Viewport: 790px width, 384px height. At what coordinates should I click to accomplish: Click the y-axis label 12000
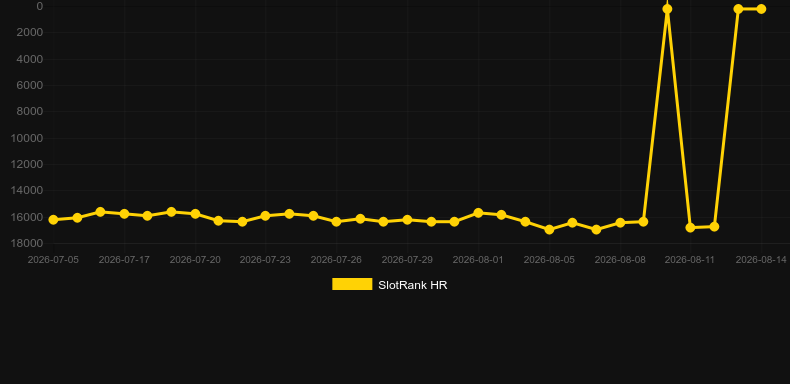(28, 165)
